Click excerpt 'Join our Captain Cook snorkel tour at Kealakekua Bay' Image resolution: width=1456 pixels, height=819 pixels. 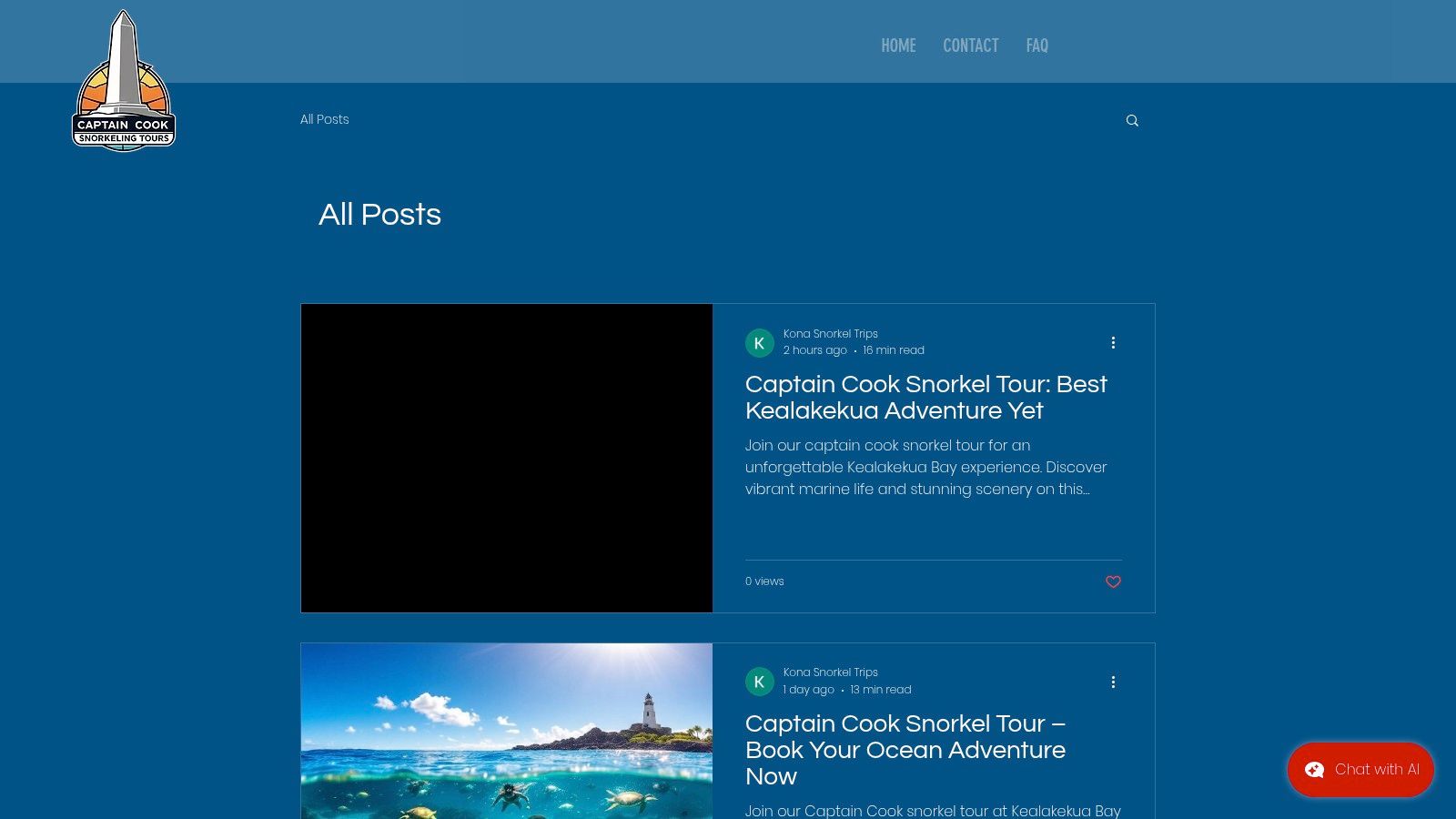pyautogui.click(x=933, y=811)
